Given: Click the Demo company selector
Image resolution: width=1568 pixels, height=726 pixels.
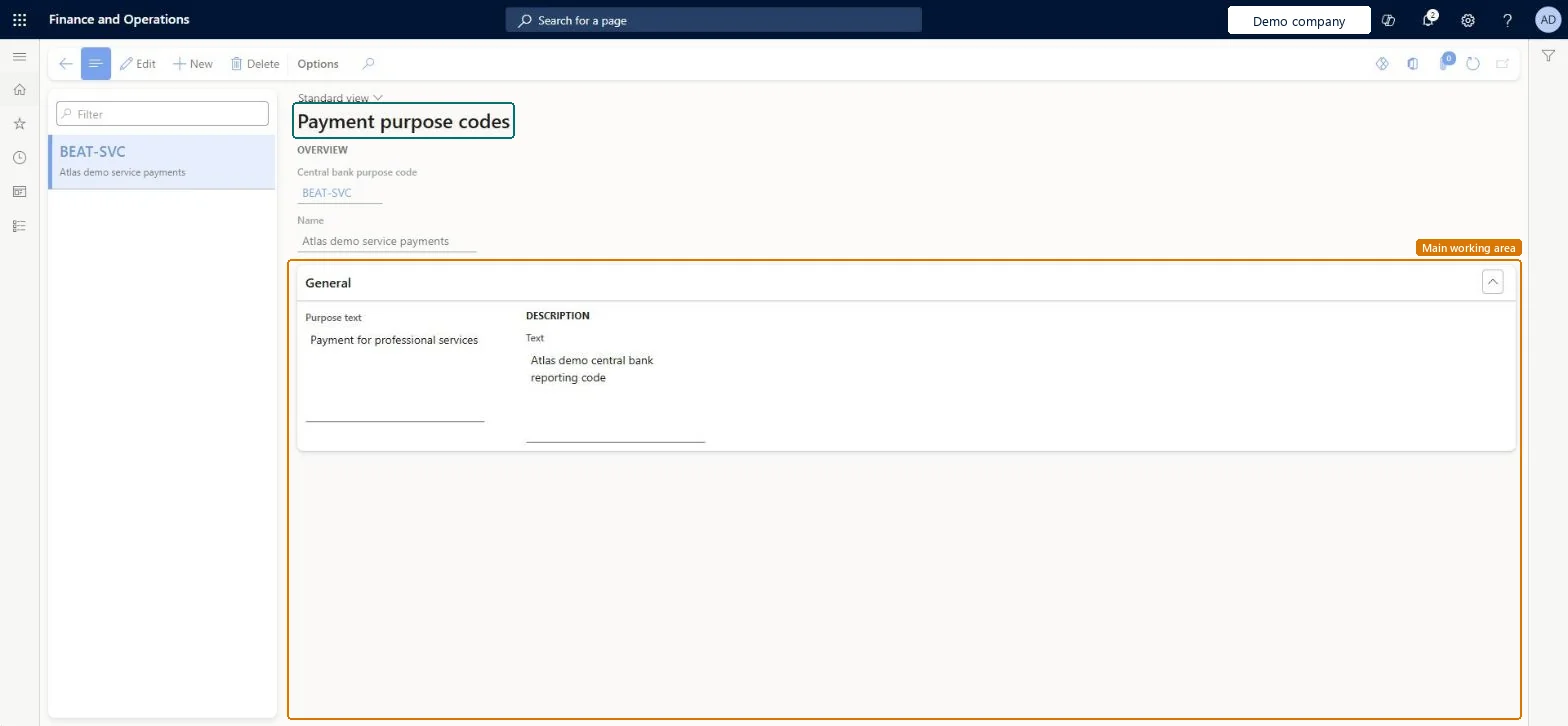Looking at the screenshot, I should coord(1299,21).
